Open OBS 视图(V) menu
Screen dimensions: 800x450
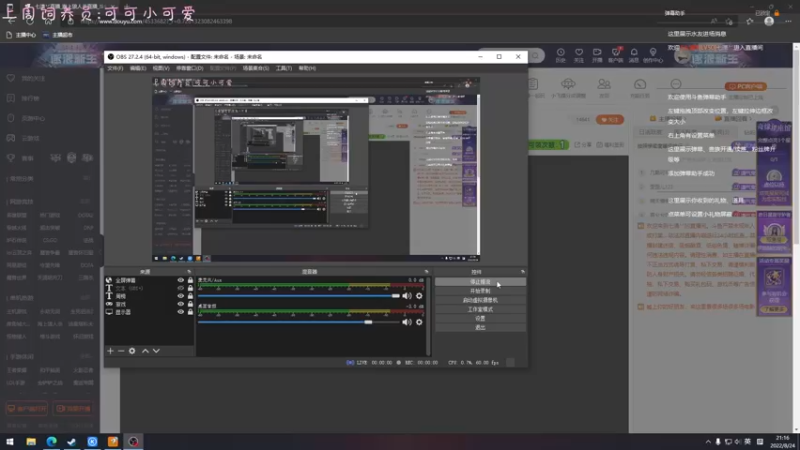[x=161, y=68]
